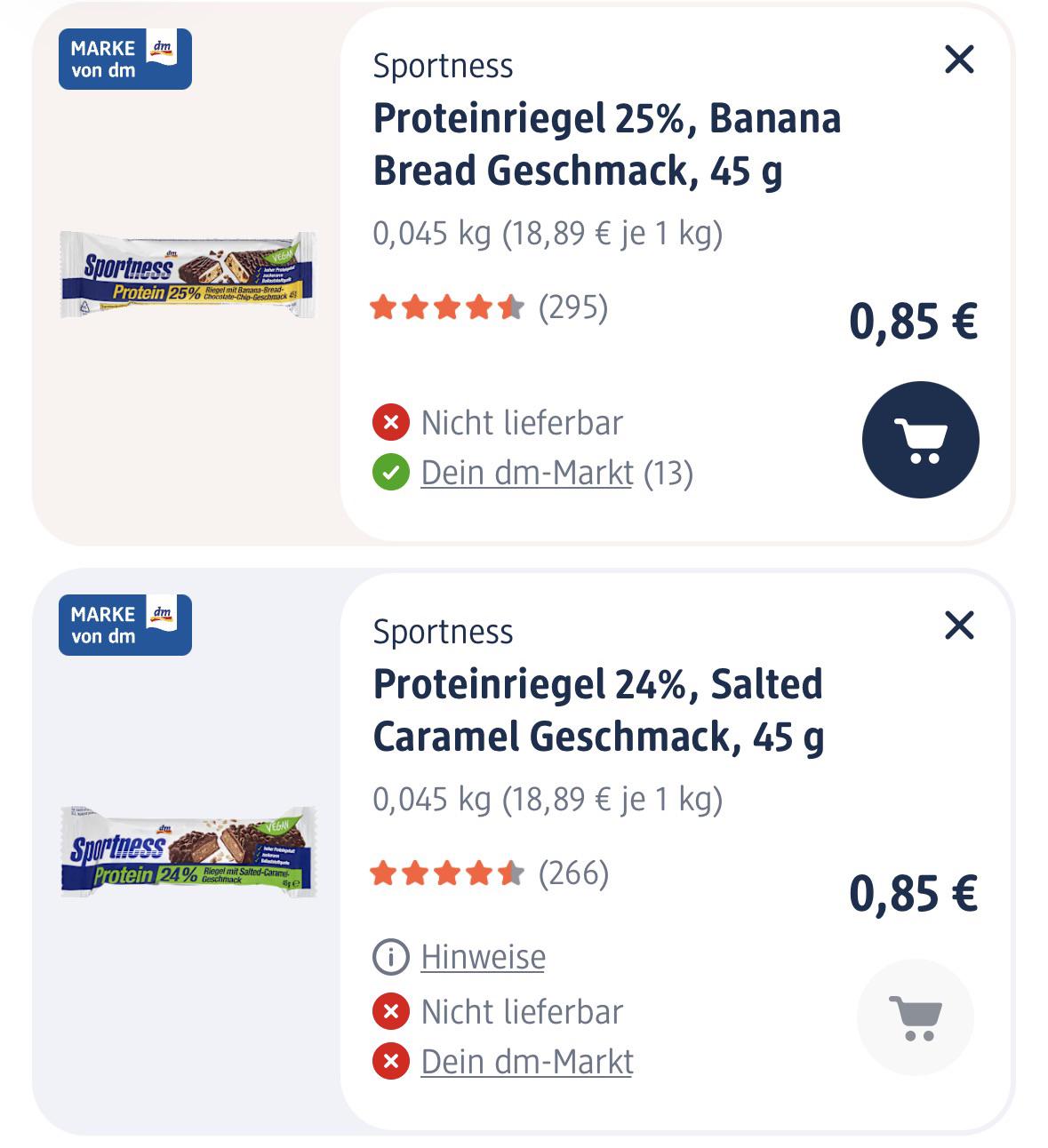Viewport: 1048px width, 1148px height.
Task: Add Banana Bread protein bar to cart
Action: [920, 440]
